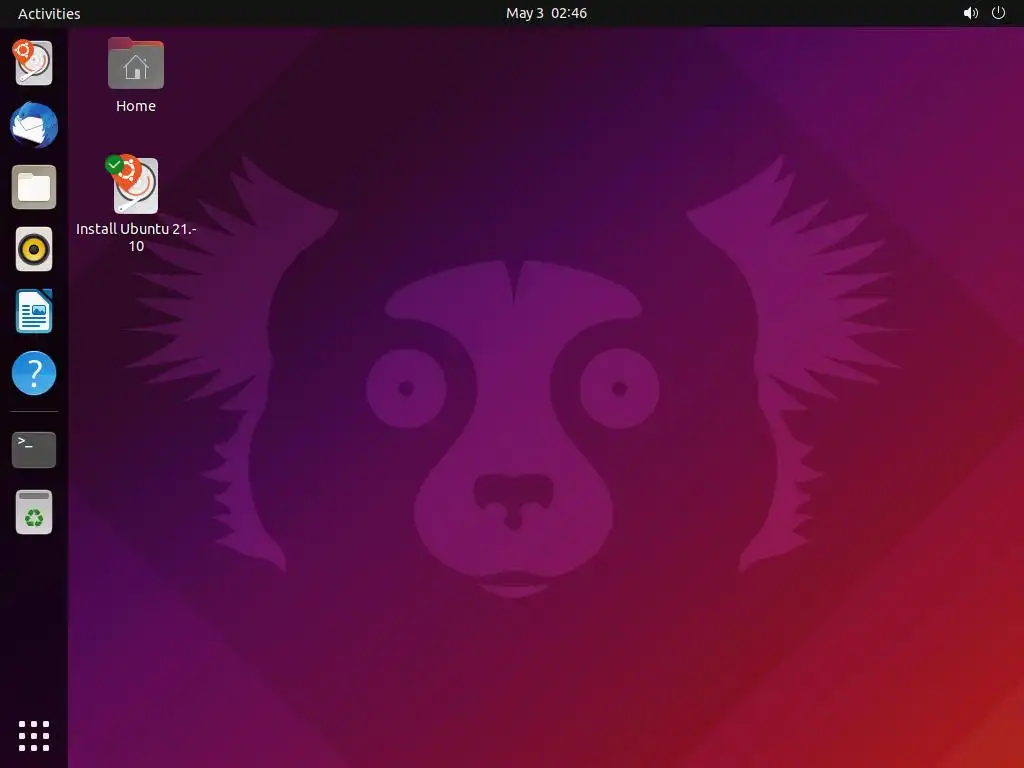Show Applications grid button

[x=34, y=736]
